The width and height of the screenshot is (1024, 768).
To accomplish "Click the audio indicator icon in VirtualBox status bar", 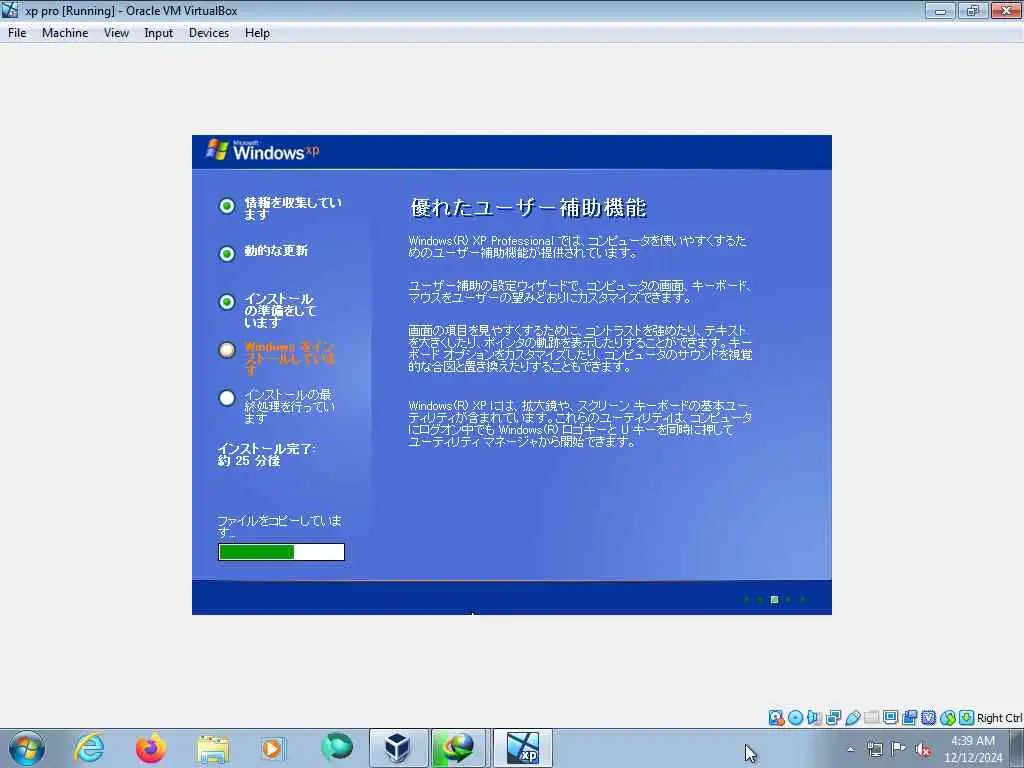I will pyautogui.click(x=814, y=718).
